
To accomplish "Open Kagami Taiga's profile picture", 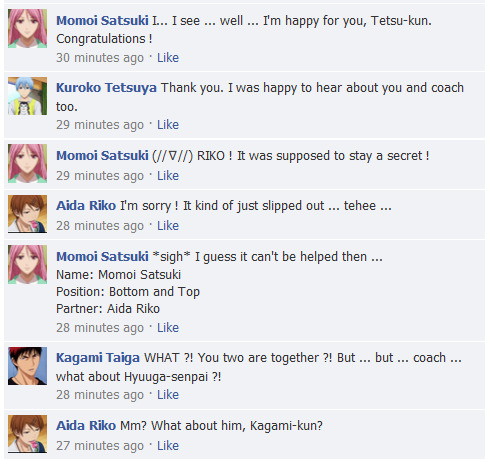I will click(27, 366).
